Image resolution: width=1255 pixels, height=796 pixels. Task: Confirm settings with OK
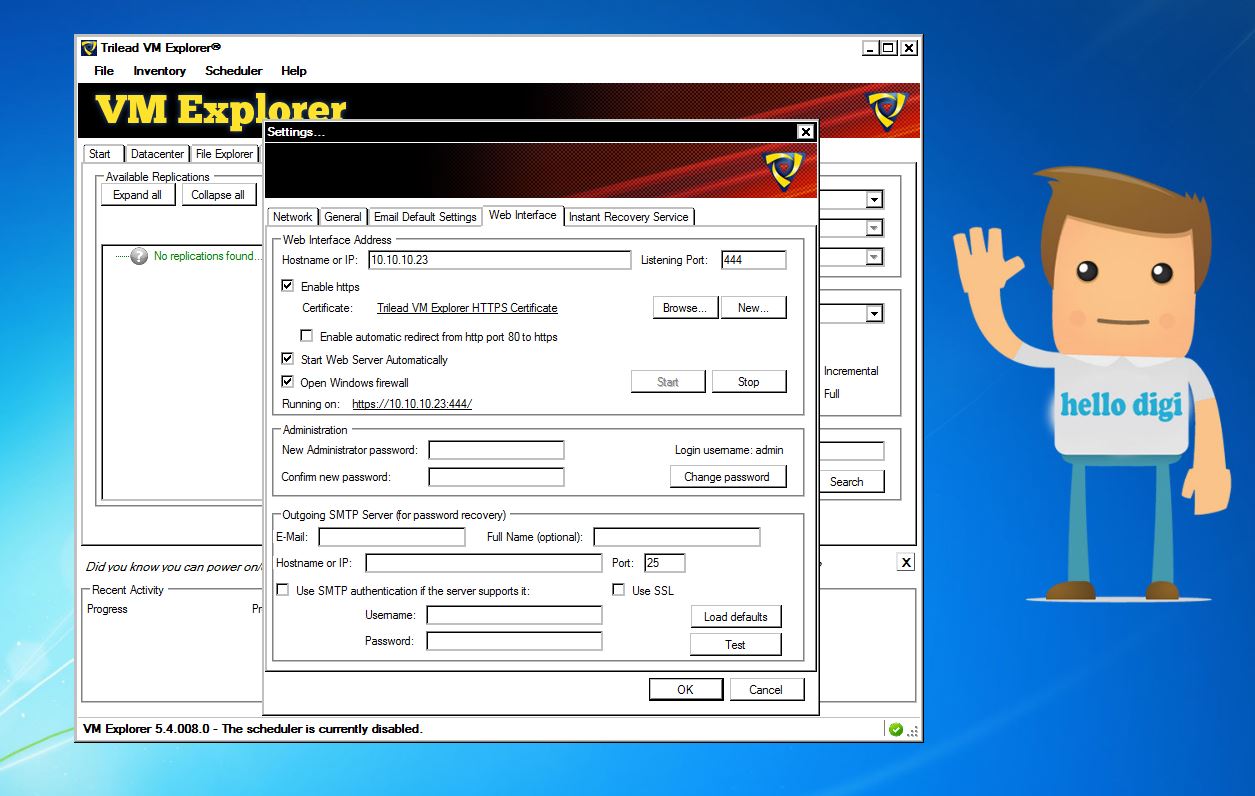[685, 690]
